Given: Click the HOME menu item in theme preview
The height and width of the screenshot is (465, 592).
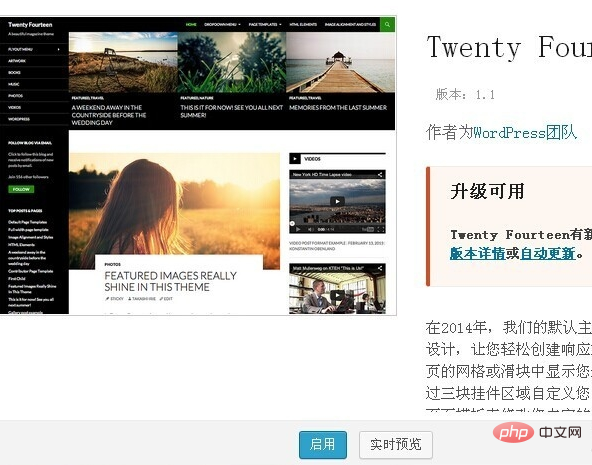Looking at the screenshot, I should [191, 25].
